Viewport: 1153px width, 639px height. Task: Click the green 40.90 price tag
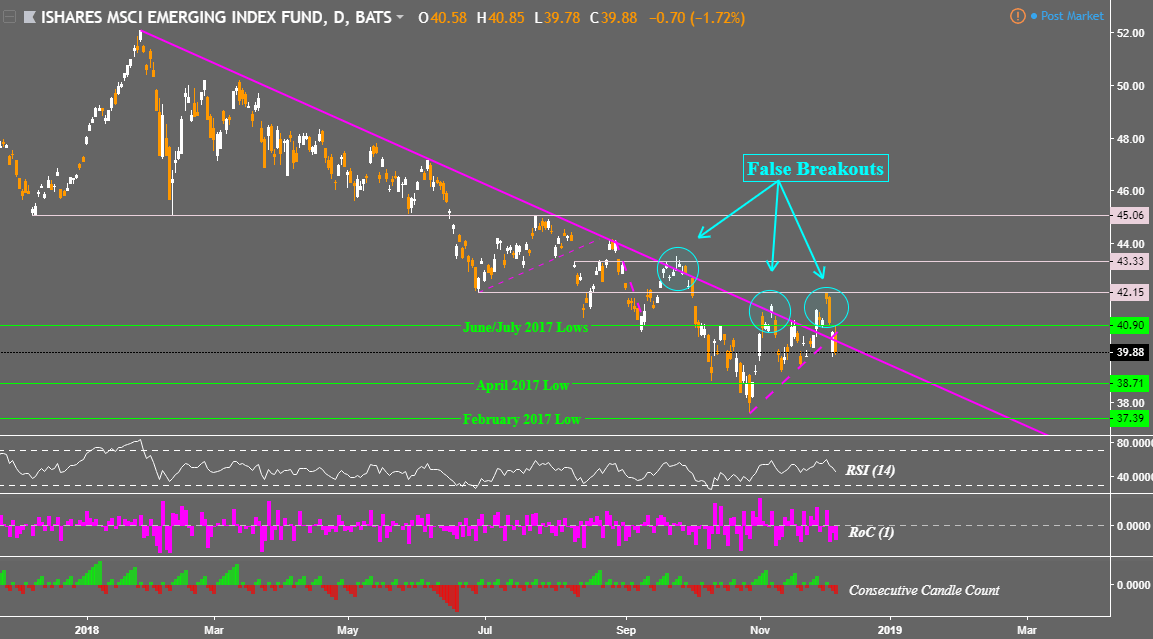pyautogui.click(x=1130, y=325)
